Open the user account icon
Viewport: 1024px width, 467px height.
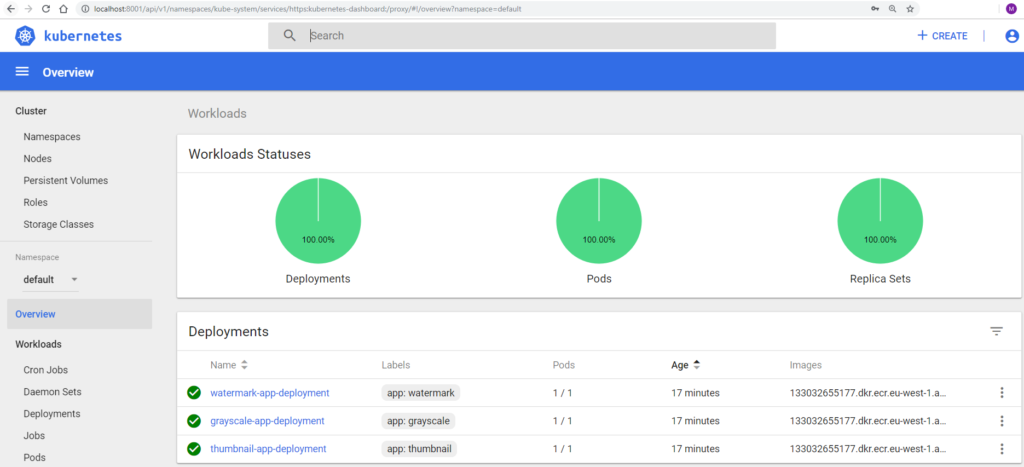click(x=1012, y=36)
